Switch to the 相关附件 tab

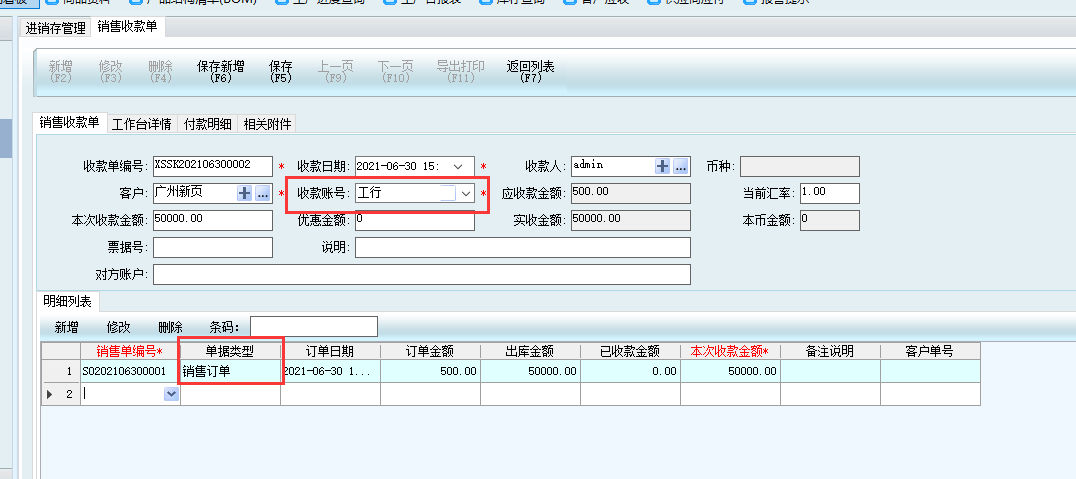pyautogui.click(x=268, y=124)
